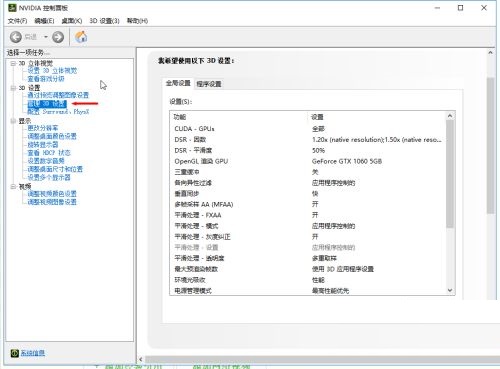The width and height of the screenshot is (500, 369).
Task: Click settings list scroll up arrow
Action: [x=450, y=116]
